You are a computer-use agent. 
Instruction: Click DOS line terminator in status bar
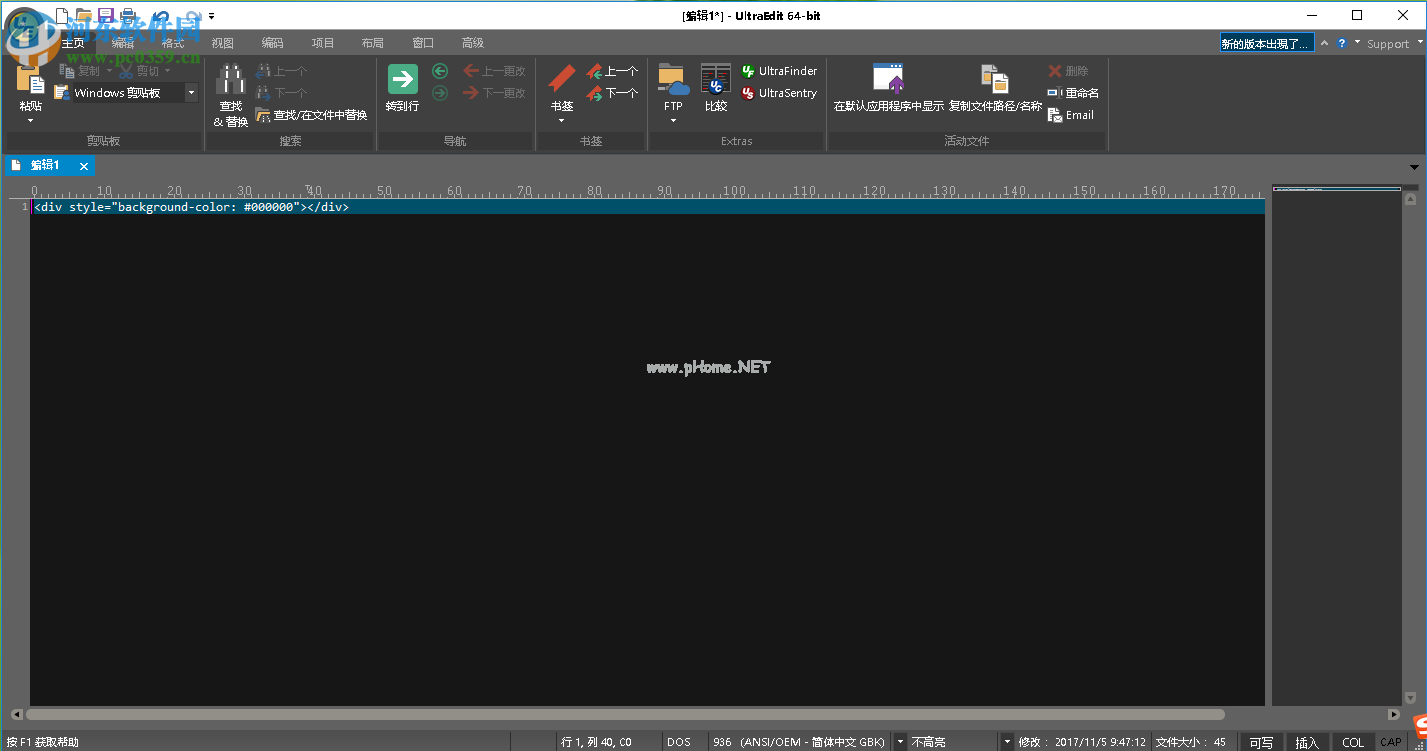tap(679, 742)
